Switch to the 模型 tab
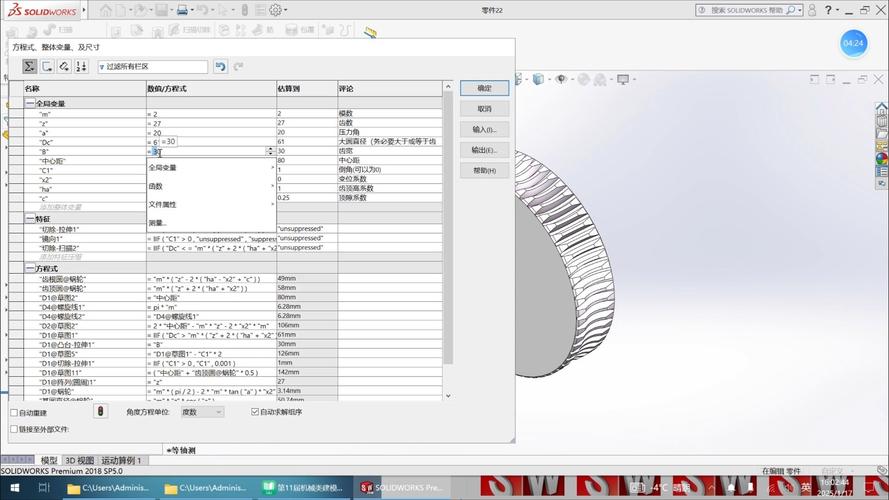Viewport: 889px width, 500px height. point(49,460)
